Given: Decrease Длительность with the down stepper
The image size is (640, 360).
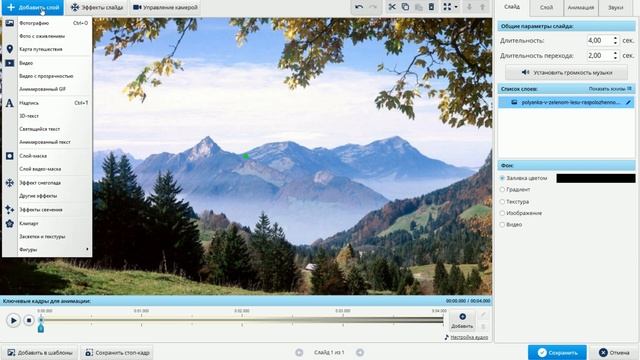Looking at the screenshot, I should [x=615, y=43].
